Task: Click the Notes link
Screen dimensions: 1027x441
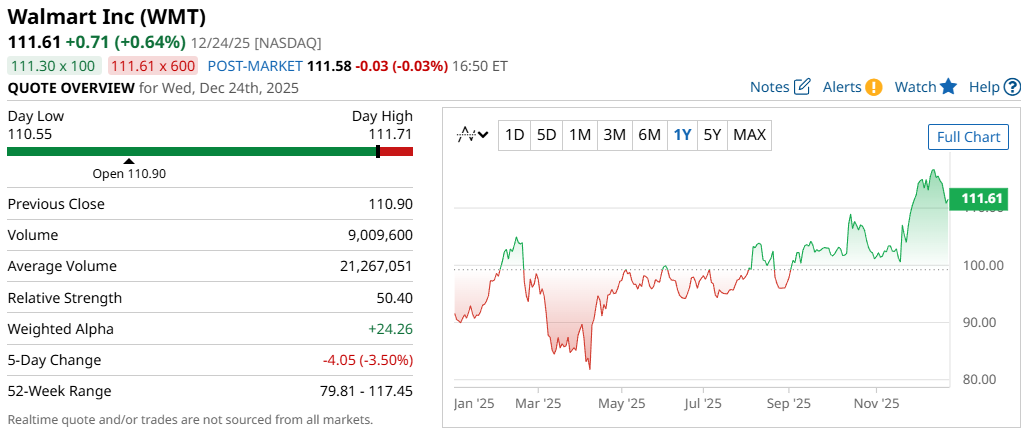Action: (x=770, y=87)
